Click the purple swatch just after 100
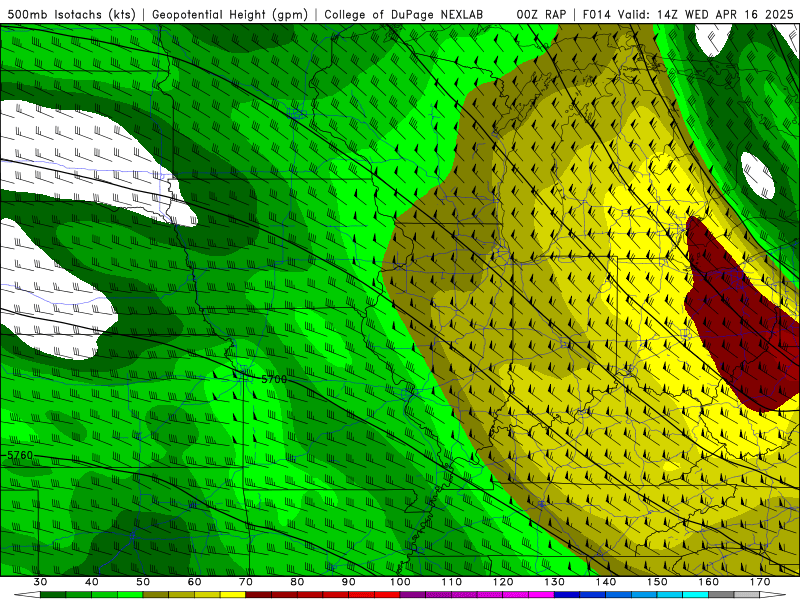The image size is (800, 600). coord(413,595)
